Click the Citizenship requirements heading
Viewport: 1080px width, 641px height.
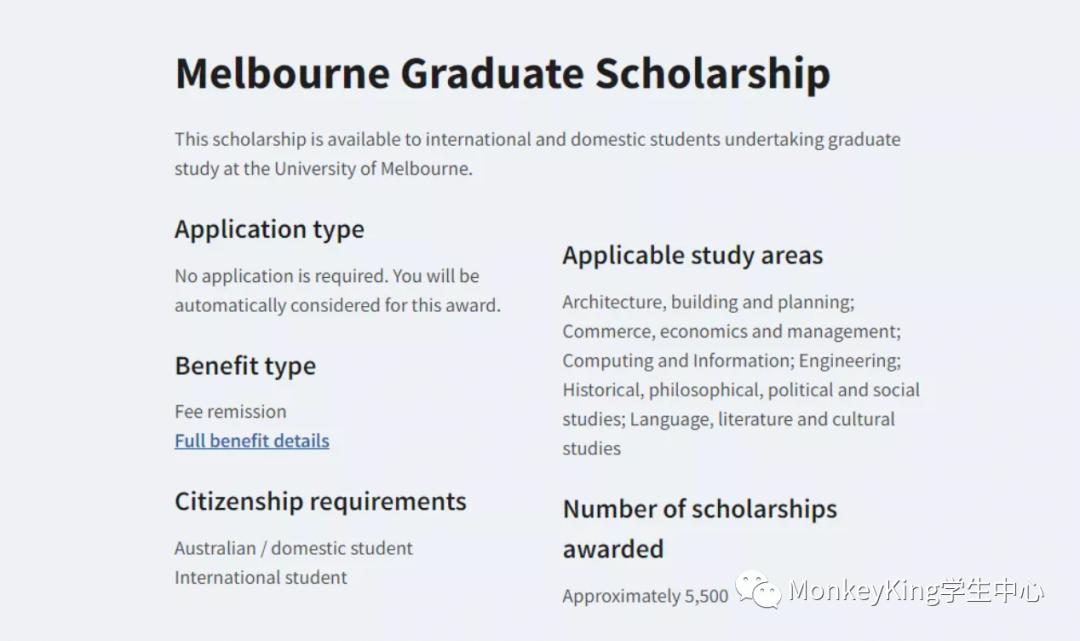coord(320,501)
